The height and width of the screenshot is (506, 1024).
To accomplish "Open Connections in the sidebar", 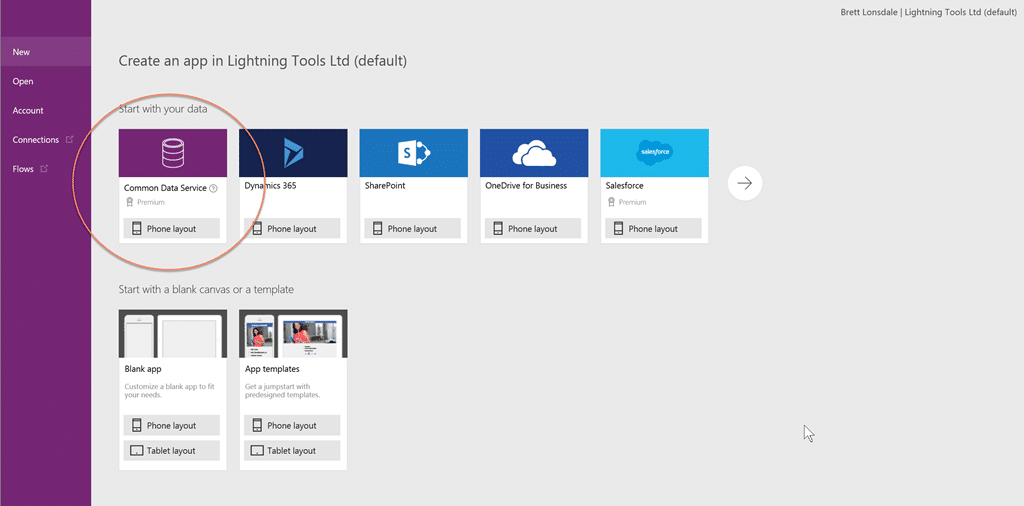I will tap(45, 140).
